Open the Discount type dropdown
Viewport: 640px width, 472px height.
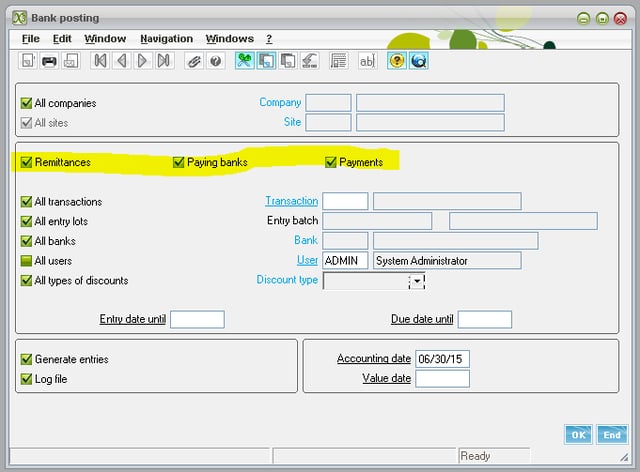[x=417, y=281]
